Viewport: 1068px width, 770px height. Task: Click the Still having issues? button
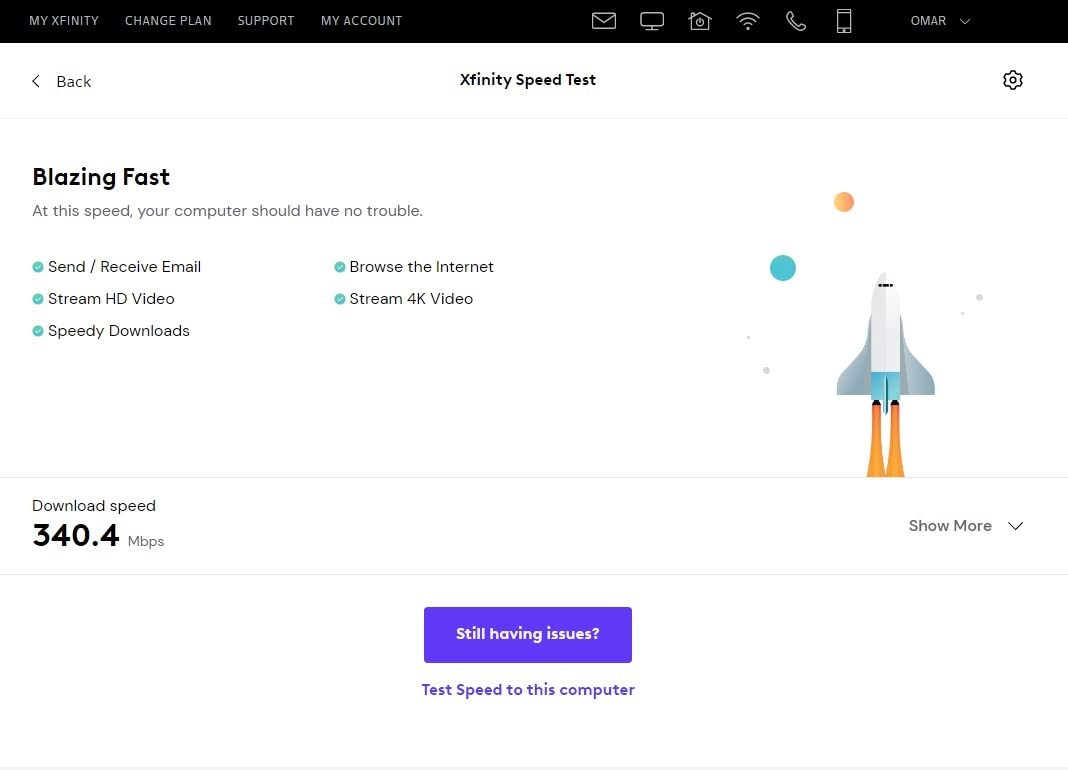[528, 634]
